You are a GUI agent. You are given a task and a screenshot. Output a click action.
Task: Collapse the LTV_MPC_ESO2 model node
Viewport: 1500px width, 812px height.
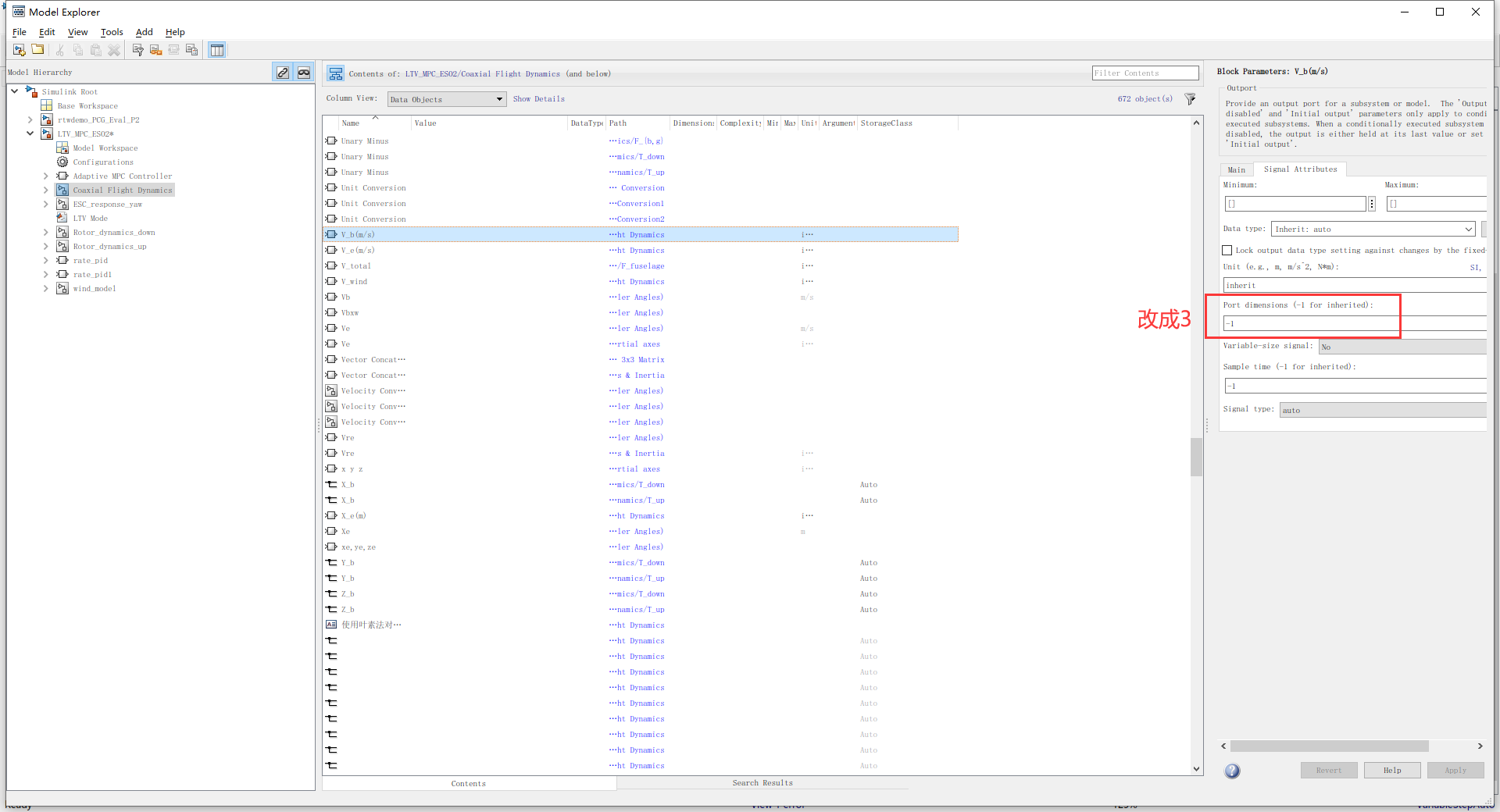(30, 134)
